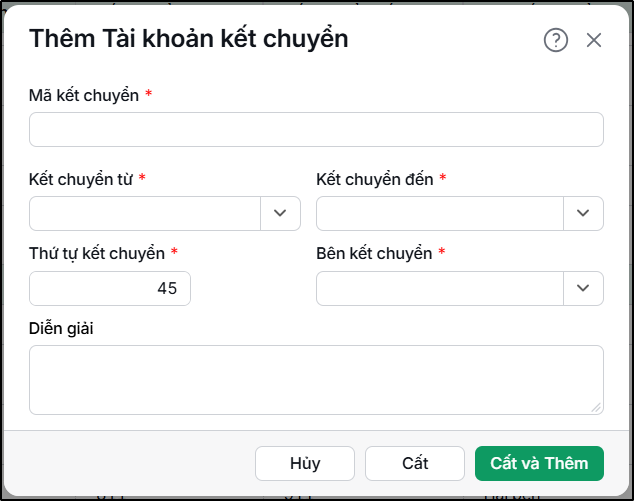Click the green Cất và Thêm button

[x=539, y=463]
